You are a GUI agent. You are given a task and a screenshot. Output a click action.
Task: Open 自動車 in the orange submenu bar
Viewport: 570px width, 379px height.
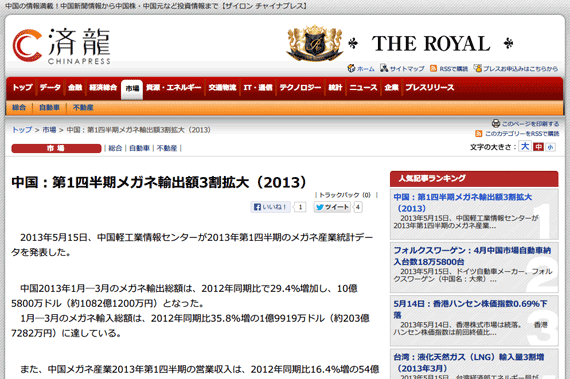pos(49,108)
